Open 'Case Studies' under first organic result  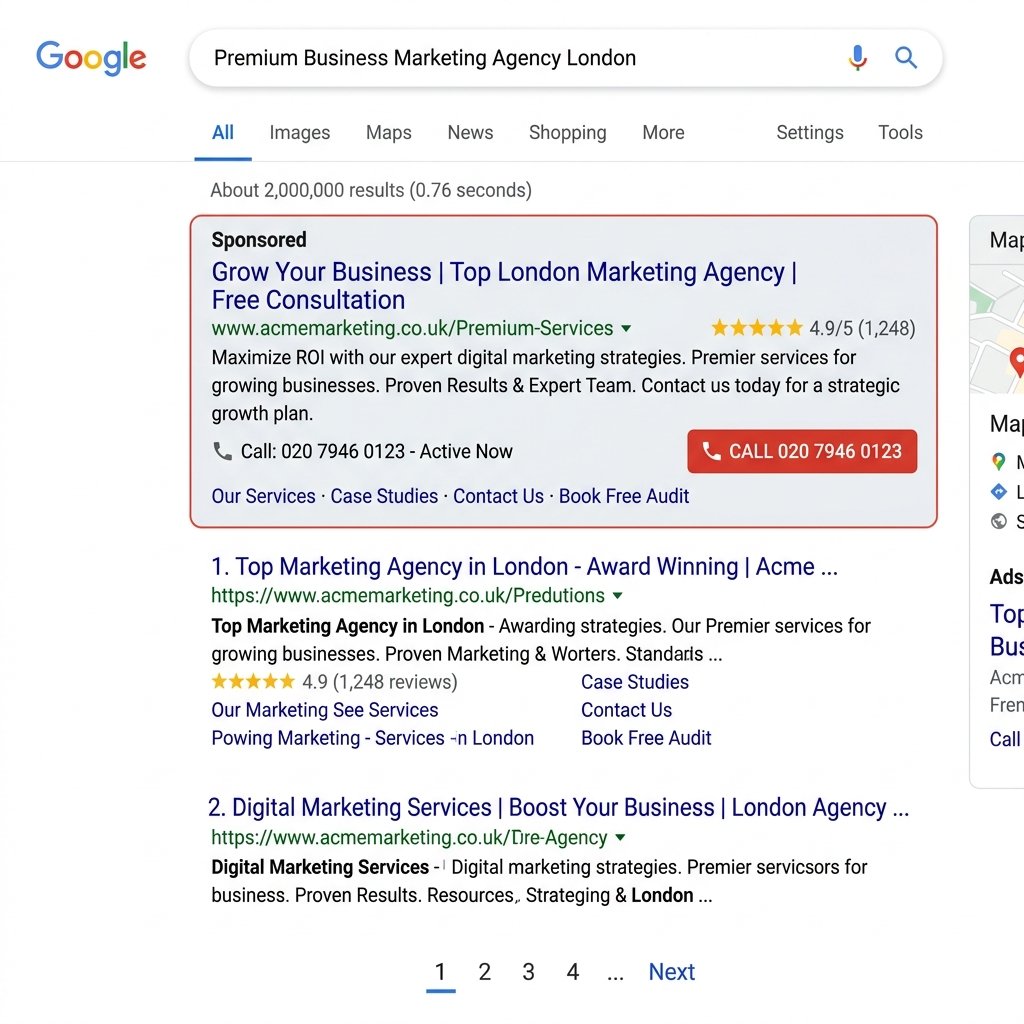635,682
